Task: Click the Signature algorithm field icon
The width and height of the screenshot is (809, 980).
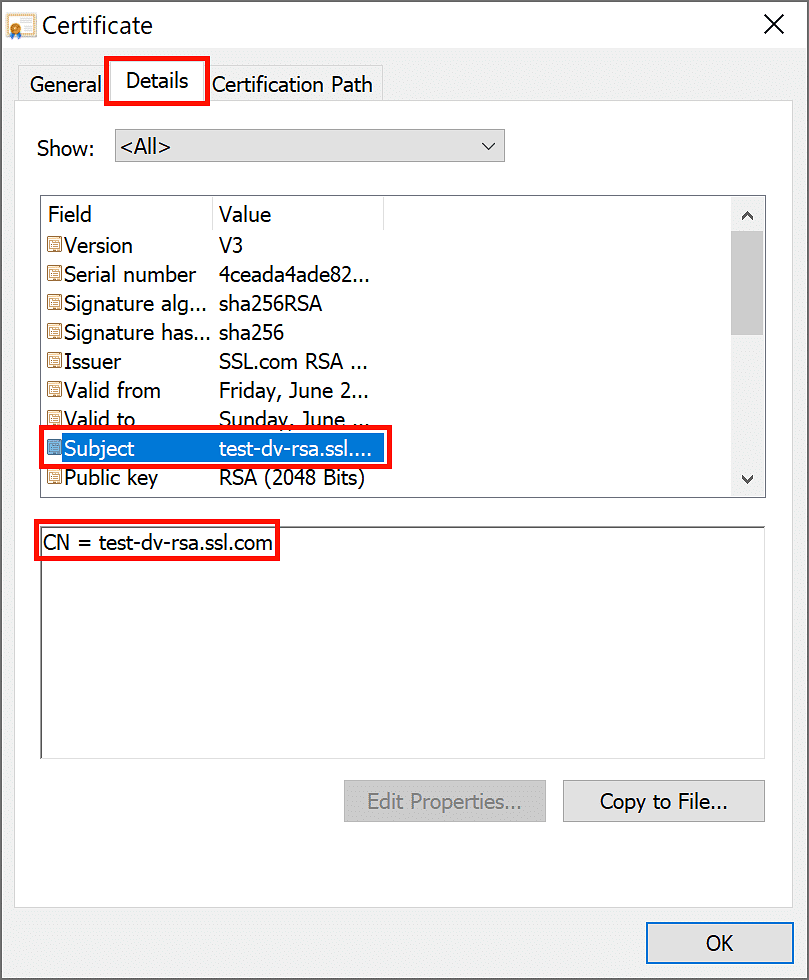Action: coord(53,303)
